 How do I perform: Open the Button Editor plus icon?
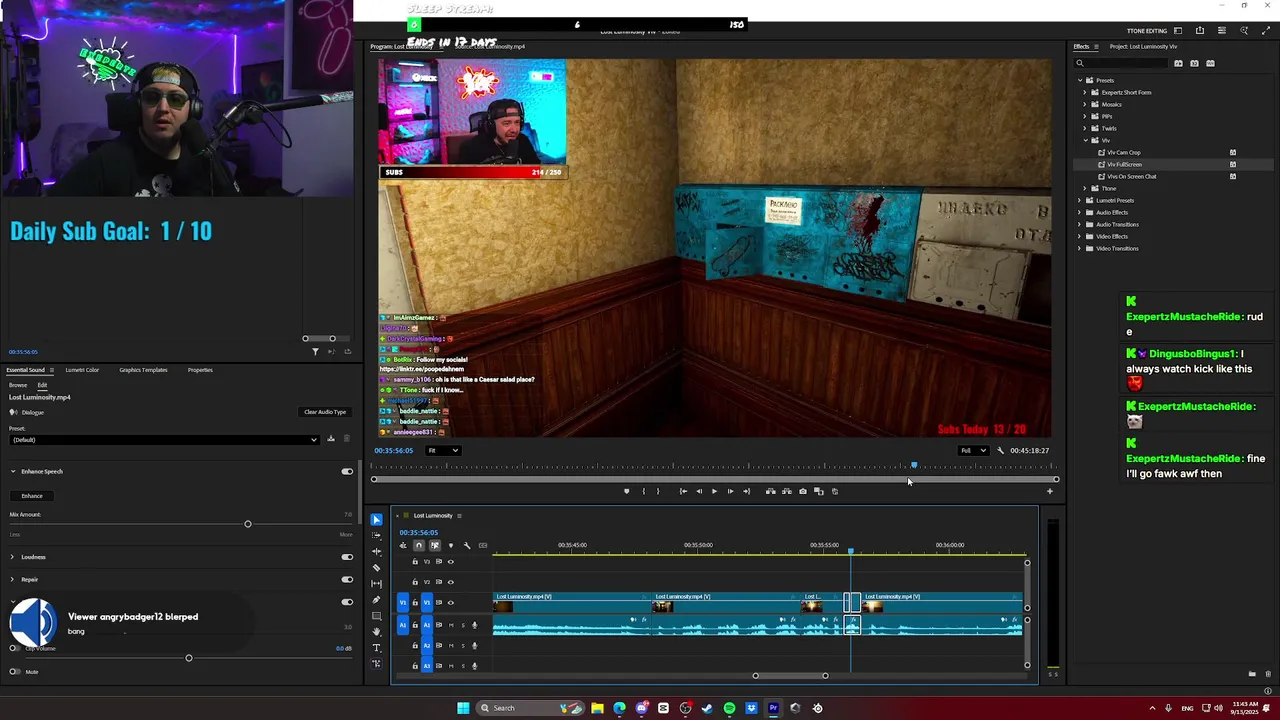1049,491
